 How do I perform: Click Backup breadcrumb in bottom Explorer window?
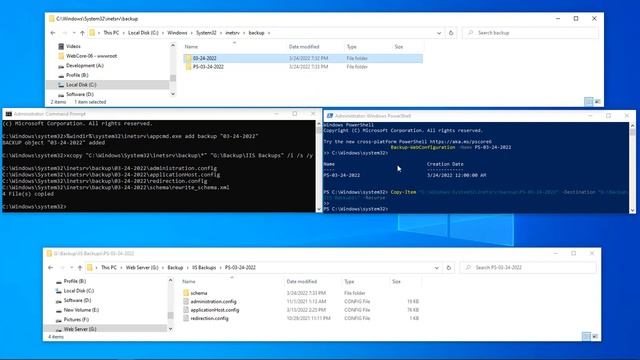point(175,268)
